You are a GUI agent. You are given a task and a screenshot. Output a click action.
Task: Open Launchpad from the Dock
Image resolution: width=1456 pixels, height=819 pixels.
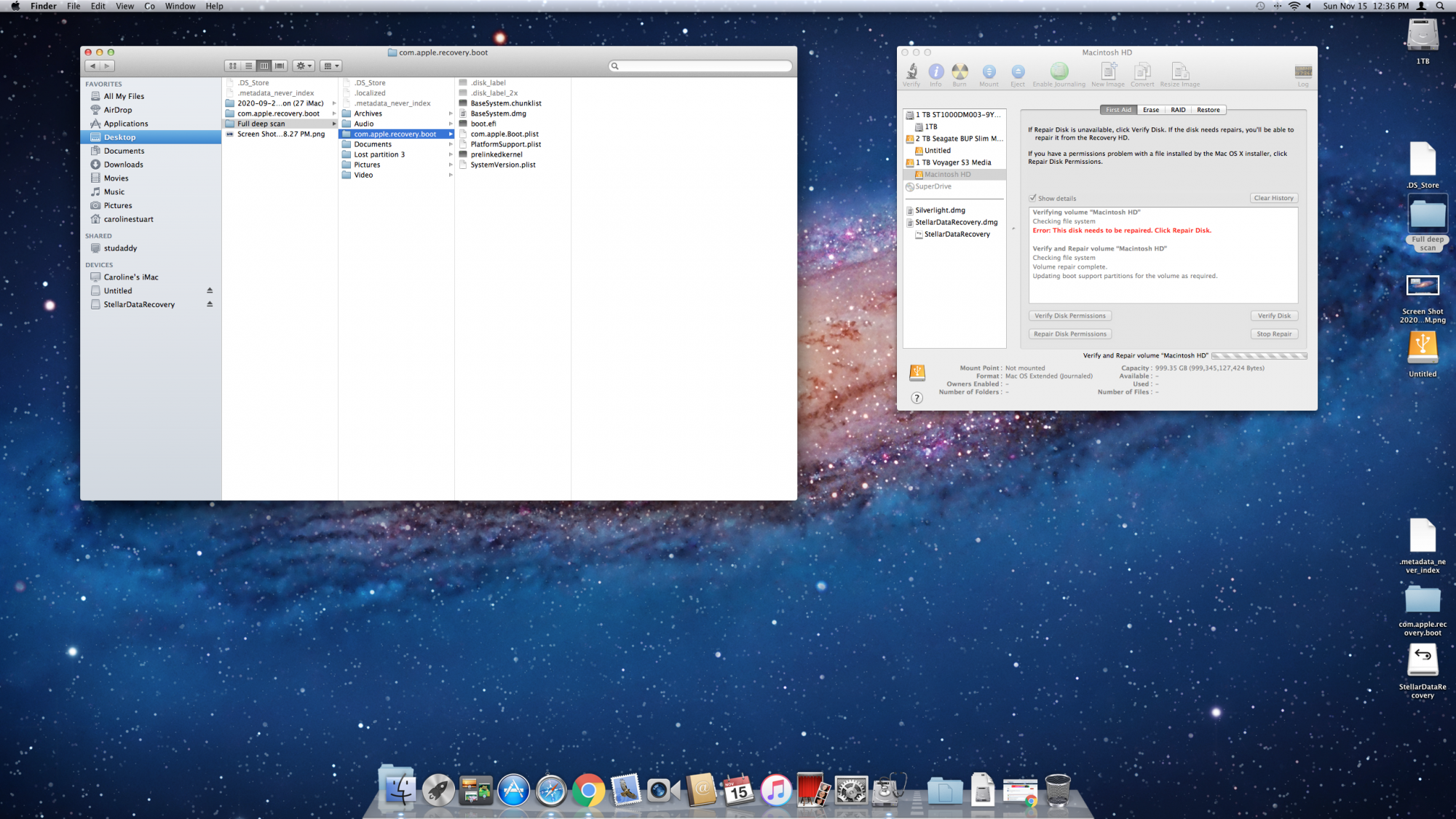438,790
